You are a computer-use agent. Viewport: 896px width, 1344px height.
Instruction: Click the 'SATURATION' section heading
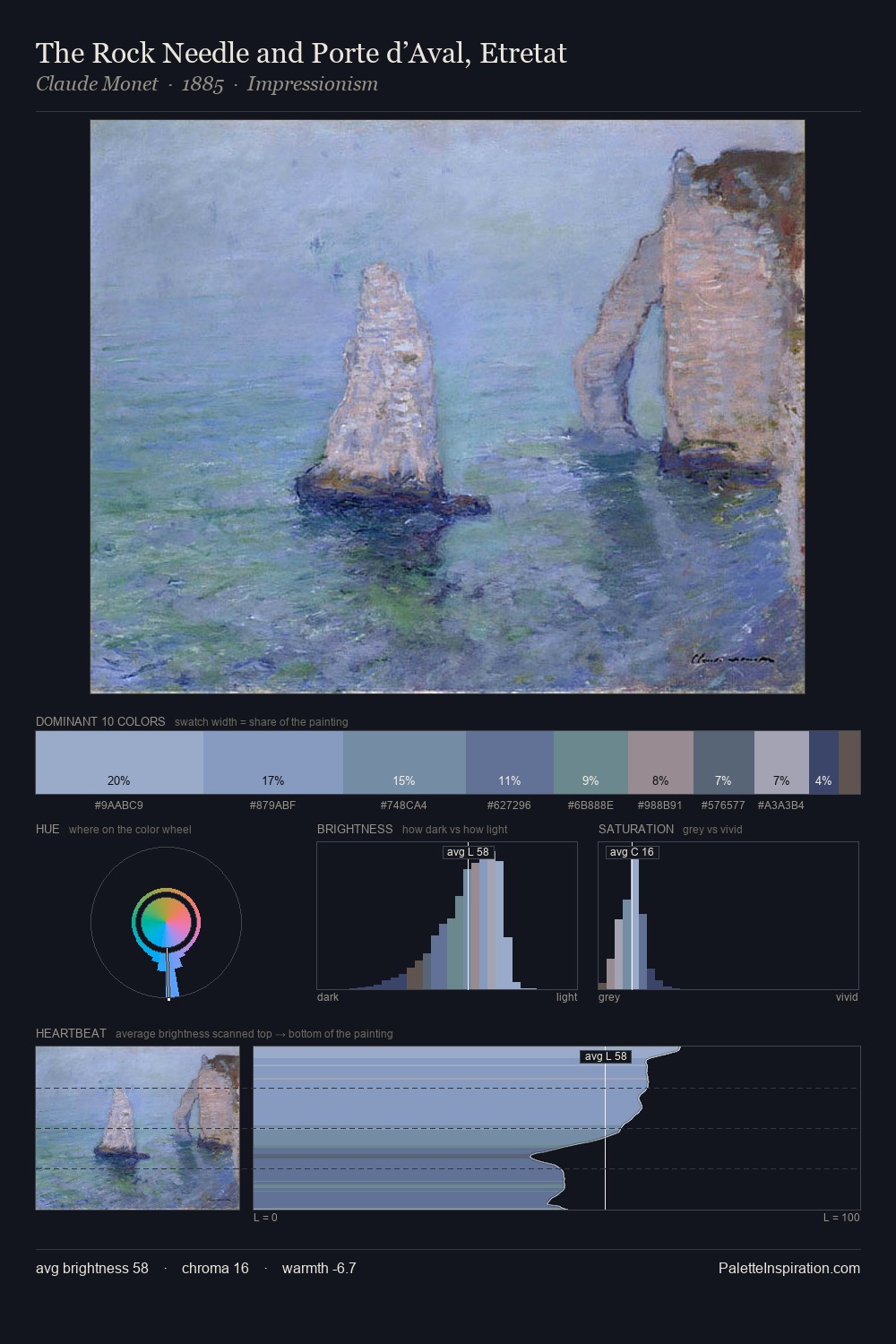(636, 829)
